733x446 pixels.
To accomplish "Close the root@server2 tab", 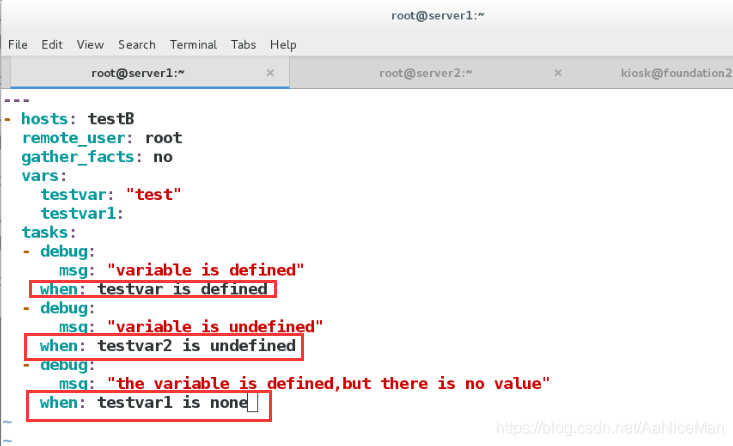I will coord(558,72).
